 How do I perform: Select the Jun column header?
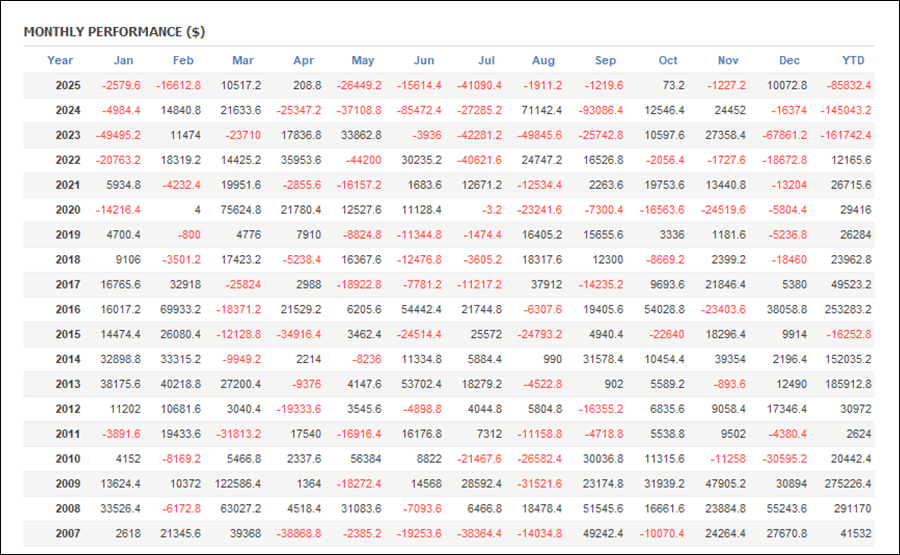[x=423, y=60]
